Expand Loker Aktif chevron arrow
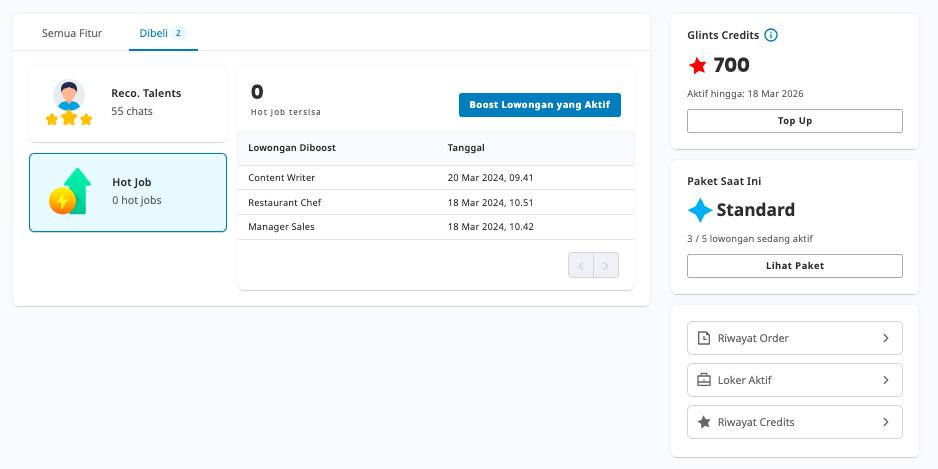The height and width of the screenshot is (469, 938). click(886, 380)
